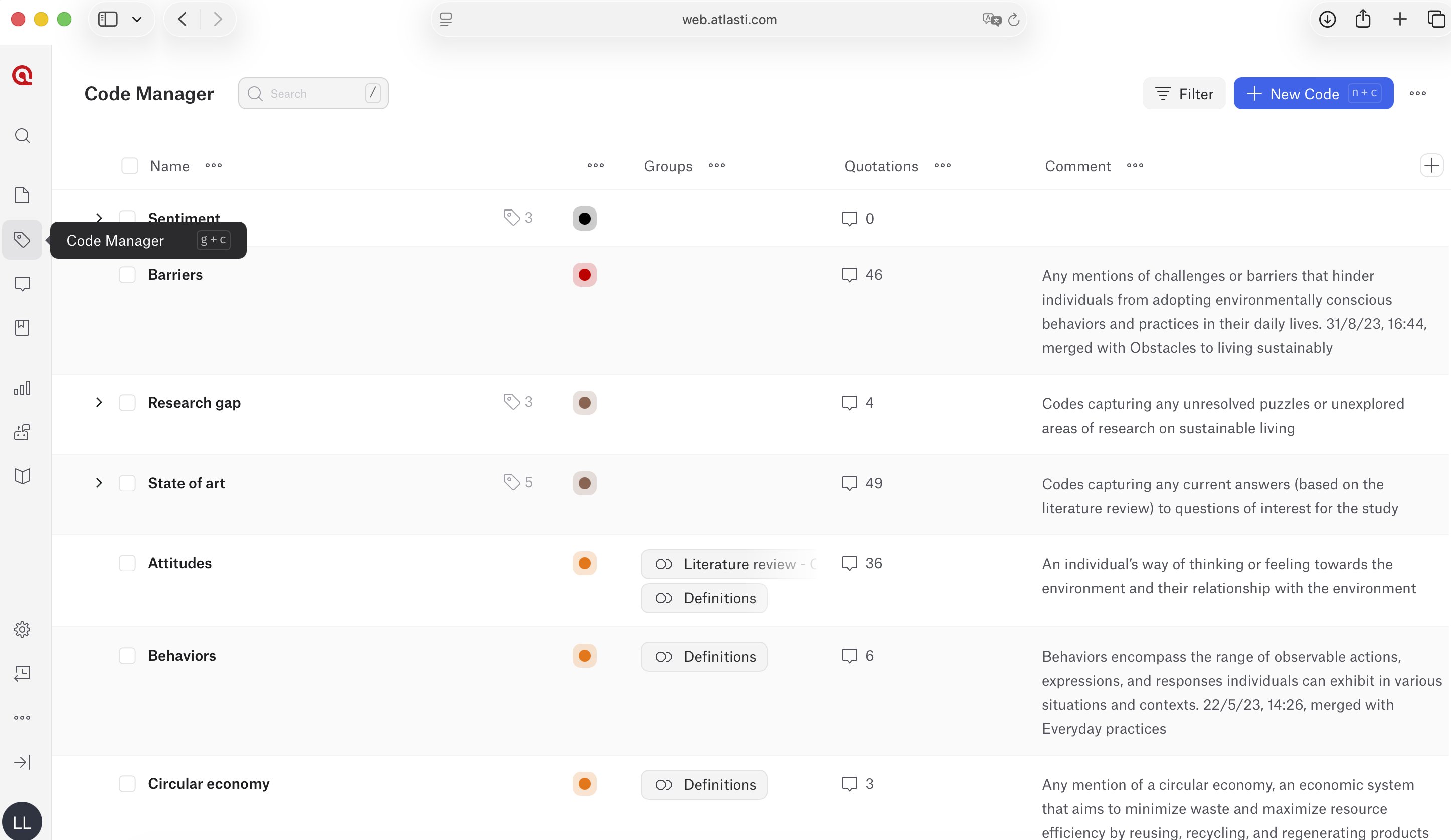This screenshot has height=840, width=1451.
Task: Click the red Barriers color swatch
Action: coord(584,275)
